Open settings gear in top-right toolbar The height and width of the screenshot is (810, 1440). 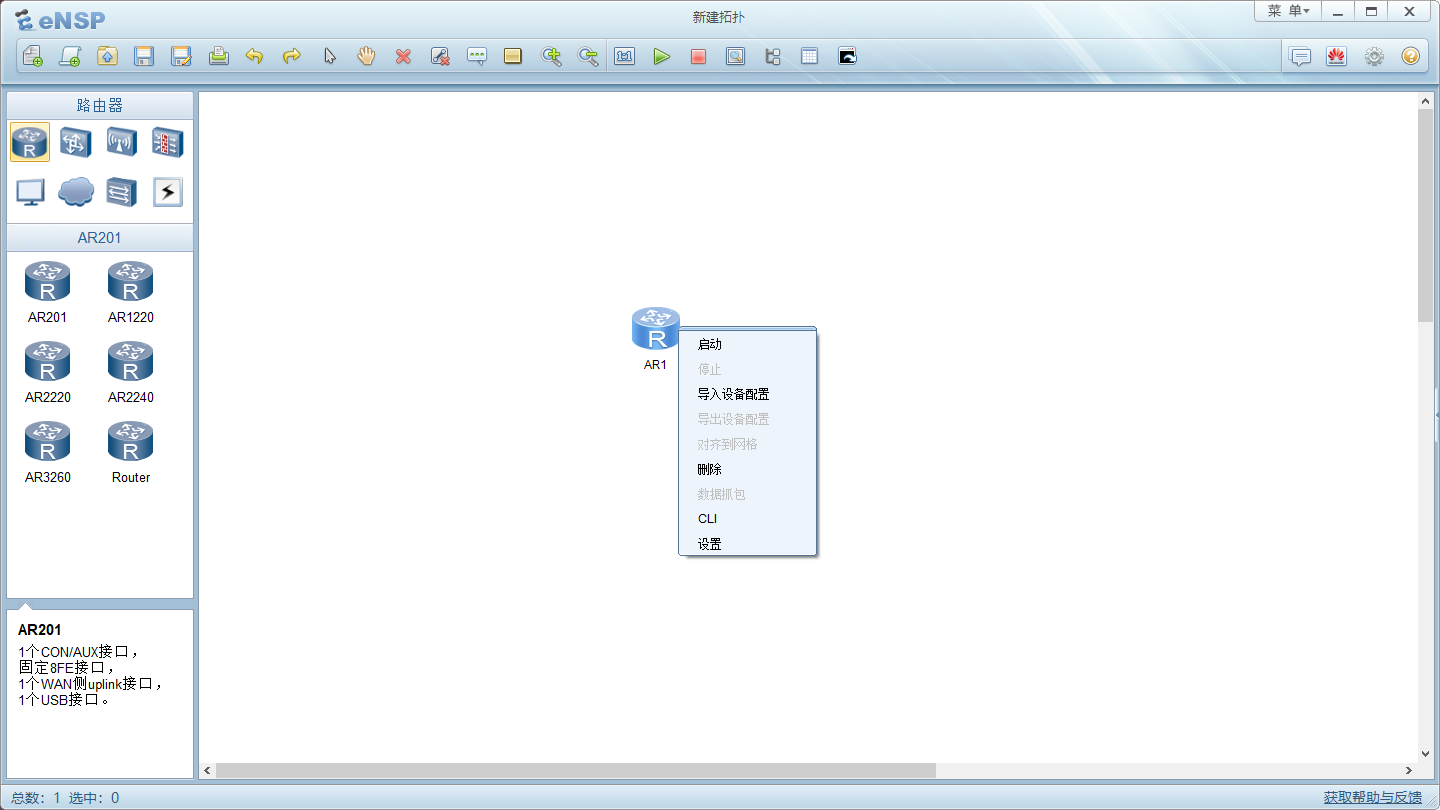[1374, 56]
